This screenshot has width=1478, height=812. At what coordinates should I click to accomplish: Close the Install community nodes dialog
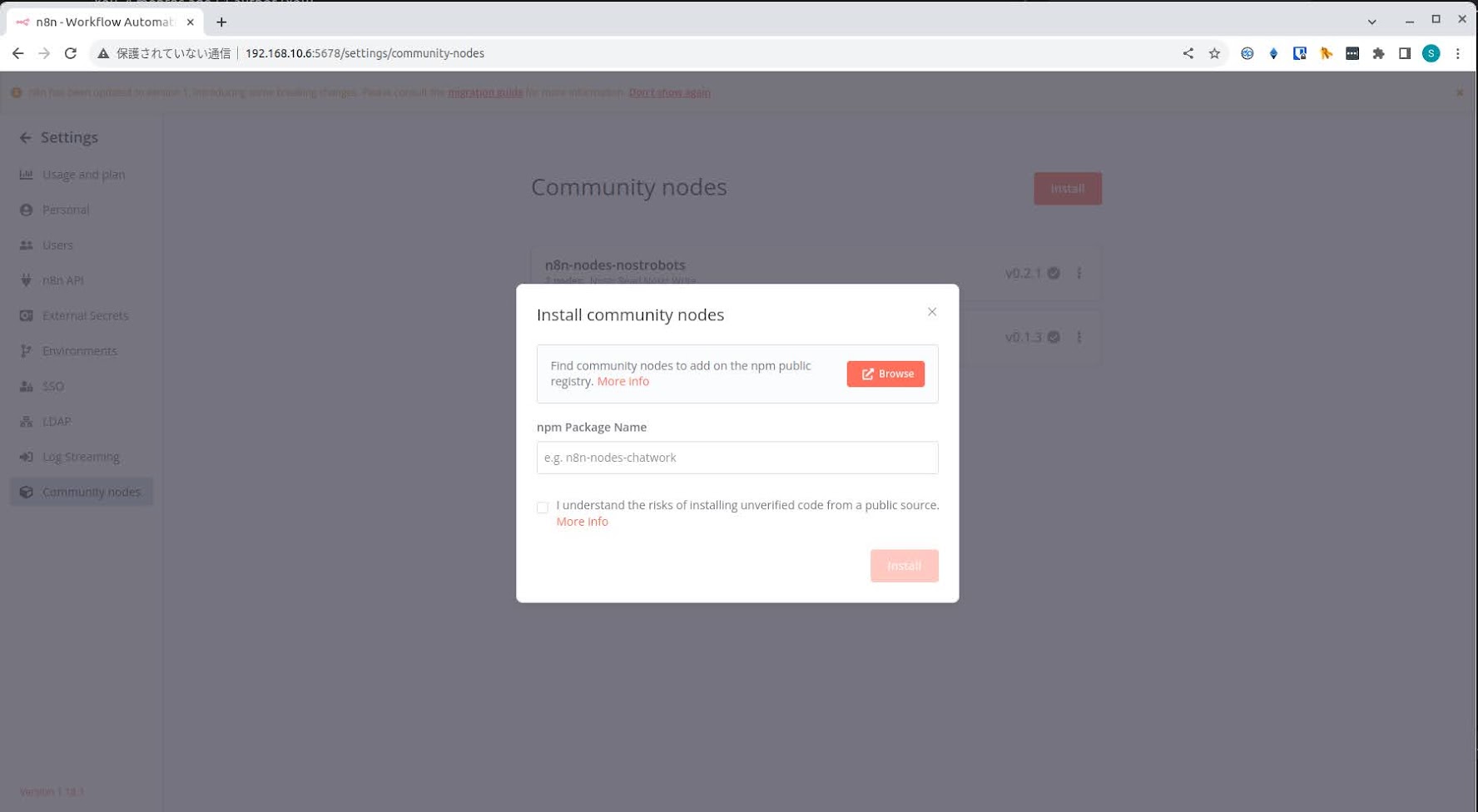tap(932, 312)
